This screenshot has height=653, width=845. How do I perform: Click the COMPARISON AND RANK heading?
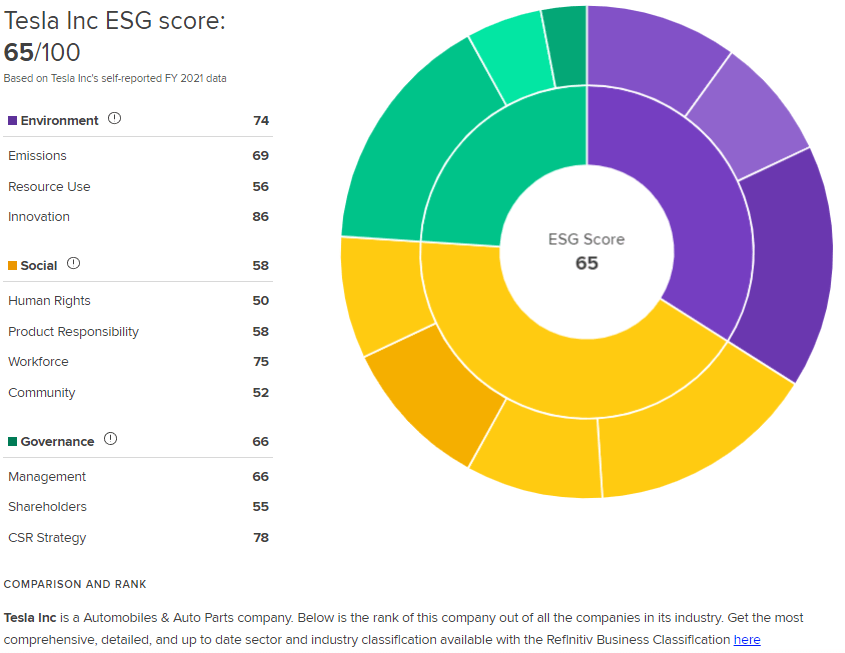point(75,584)
